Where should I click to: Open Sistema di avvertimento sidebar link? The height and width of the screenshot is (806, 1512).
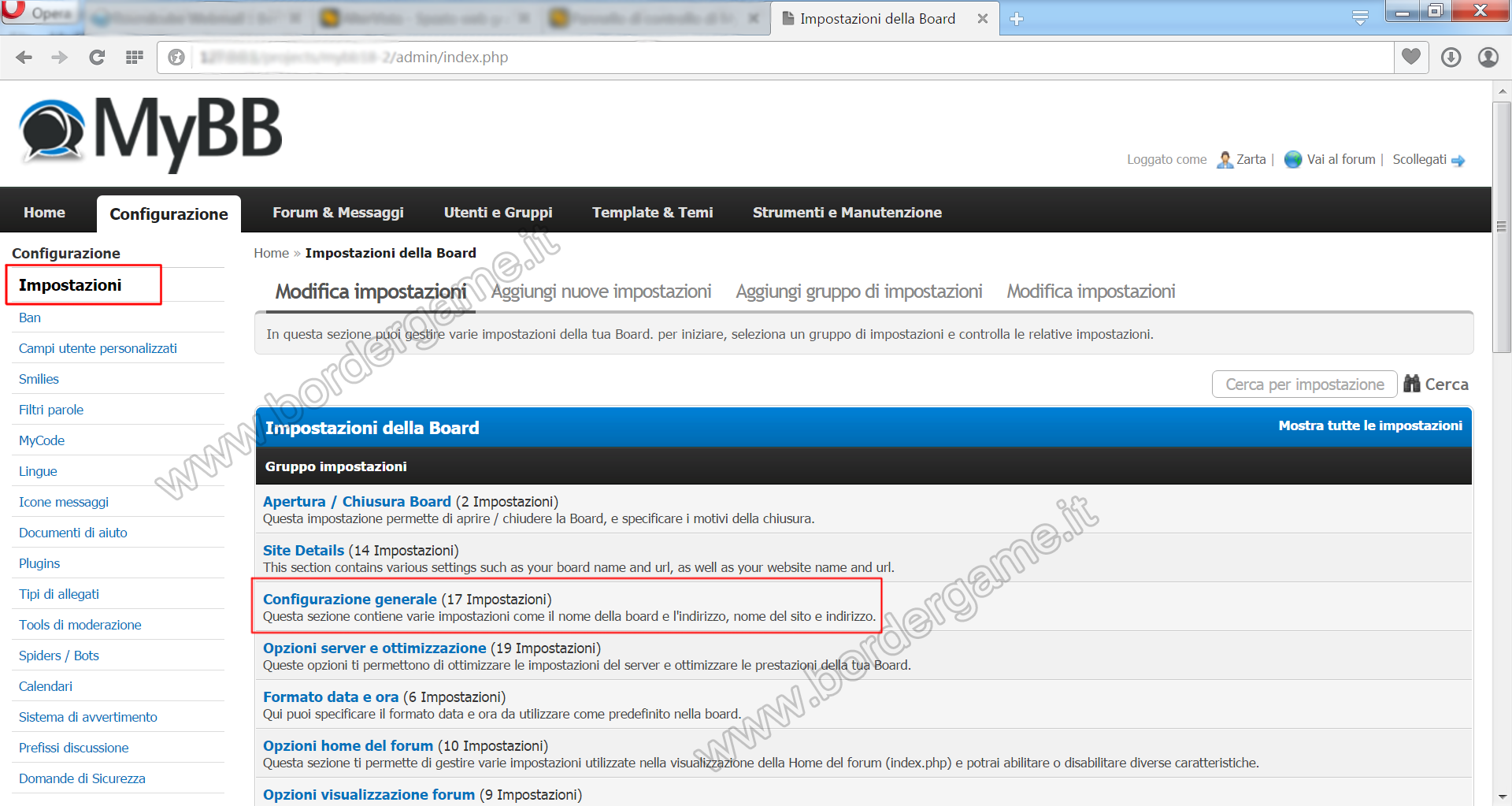(88, 717)
